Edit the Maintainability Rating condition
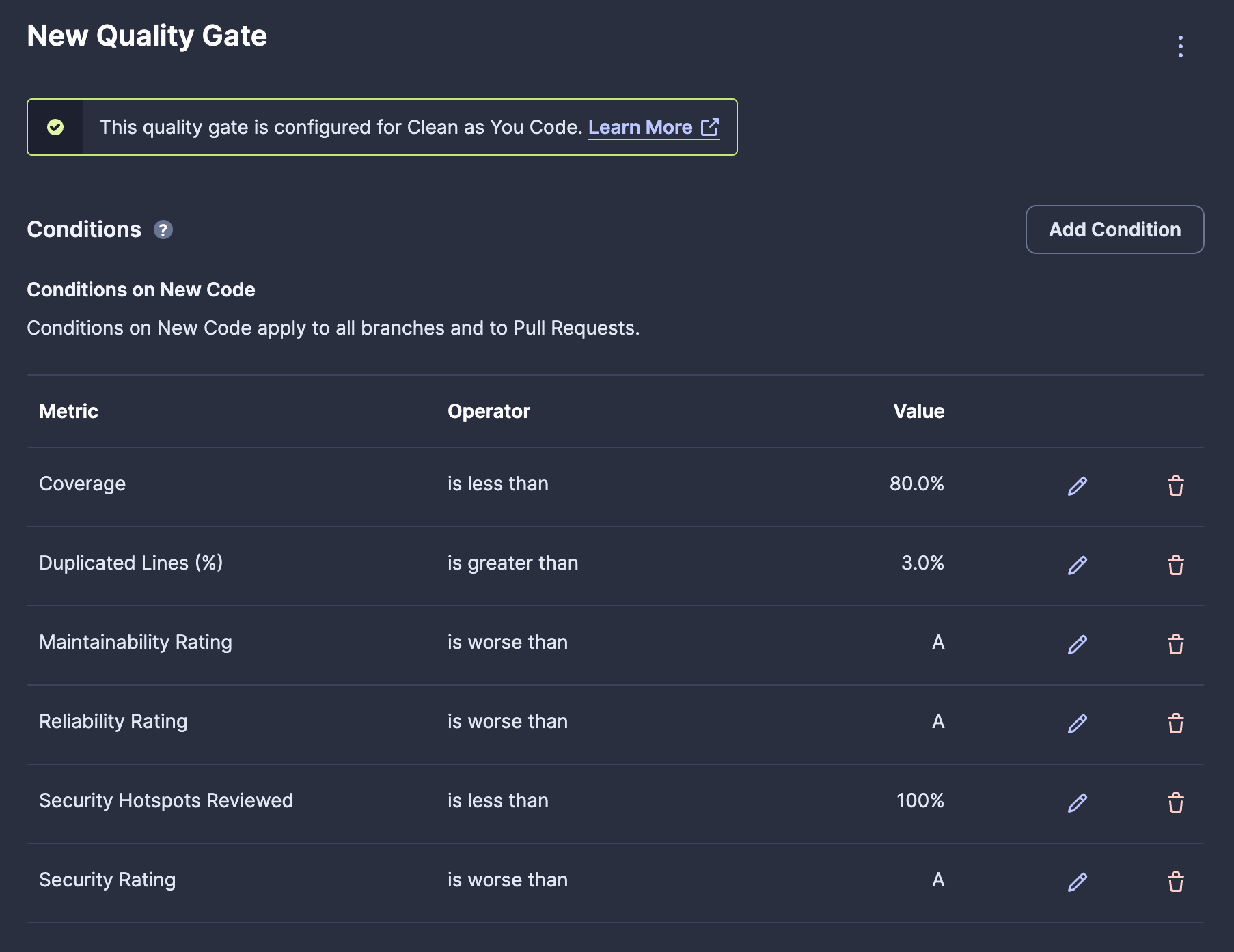This screenshot has width=1234, height=952. pos(1076,644)
